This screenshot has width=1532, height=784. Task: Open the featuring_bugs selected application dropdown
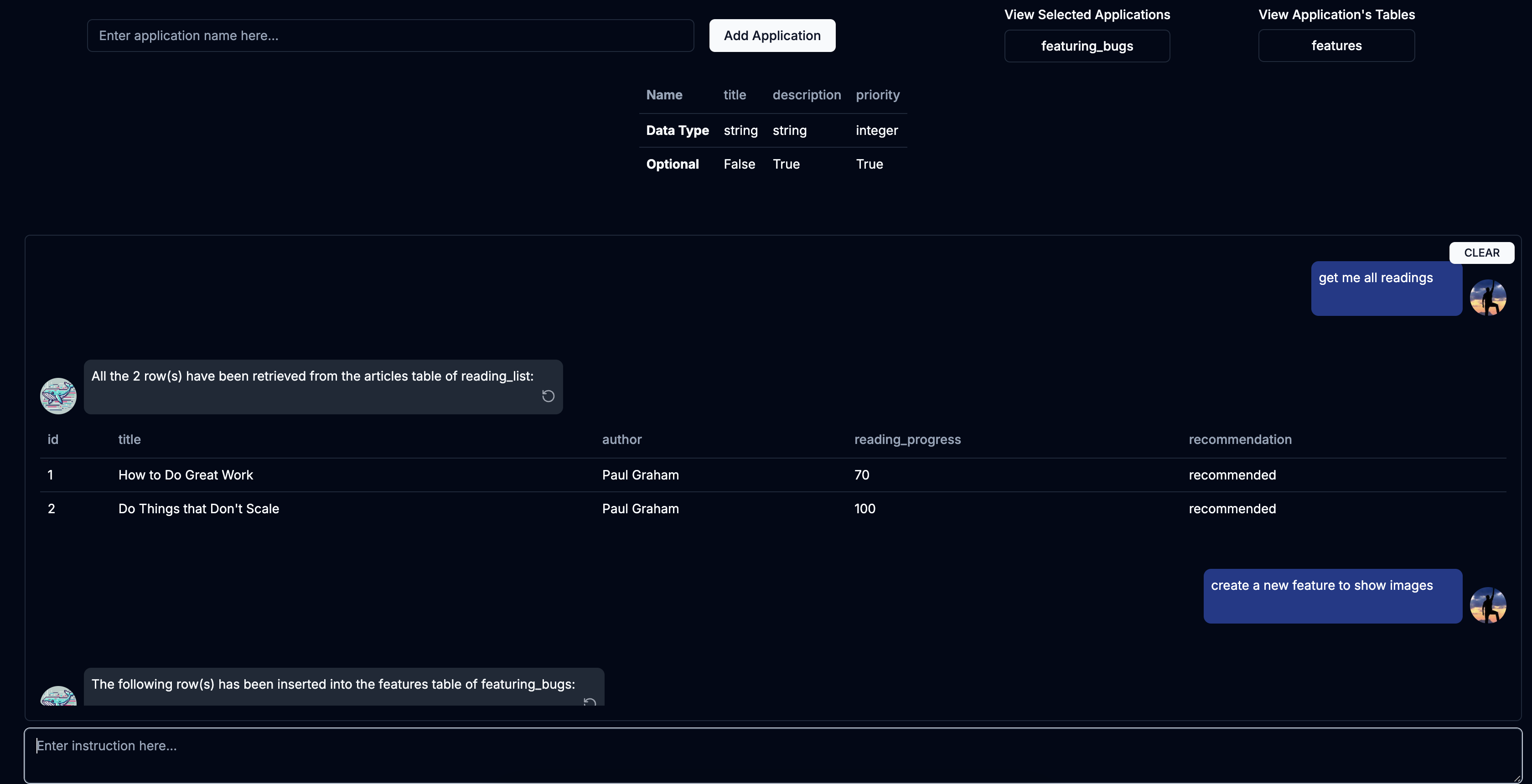[x=1087, y=46]
